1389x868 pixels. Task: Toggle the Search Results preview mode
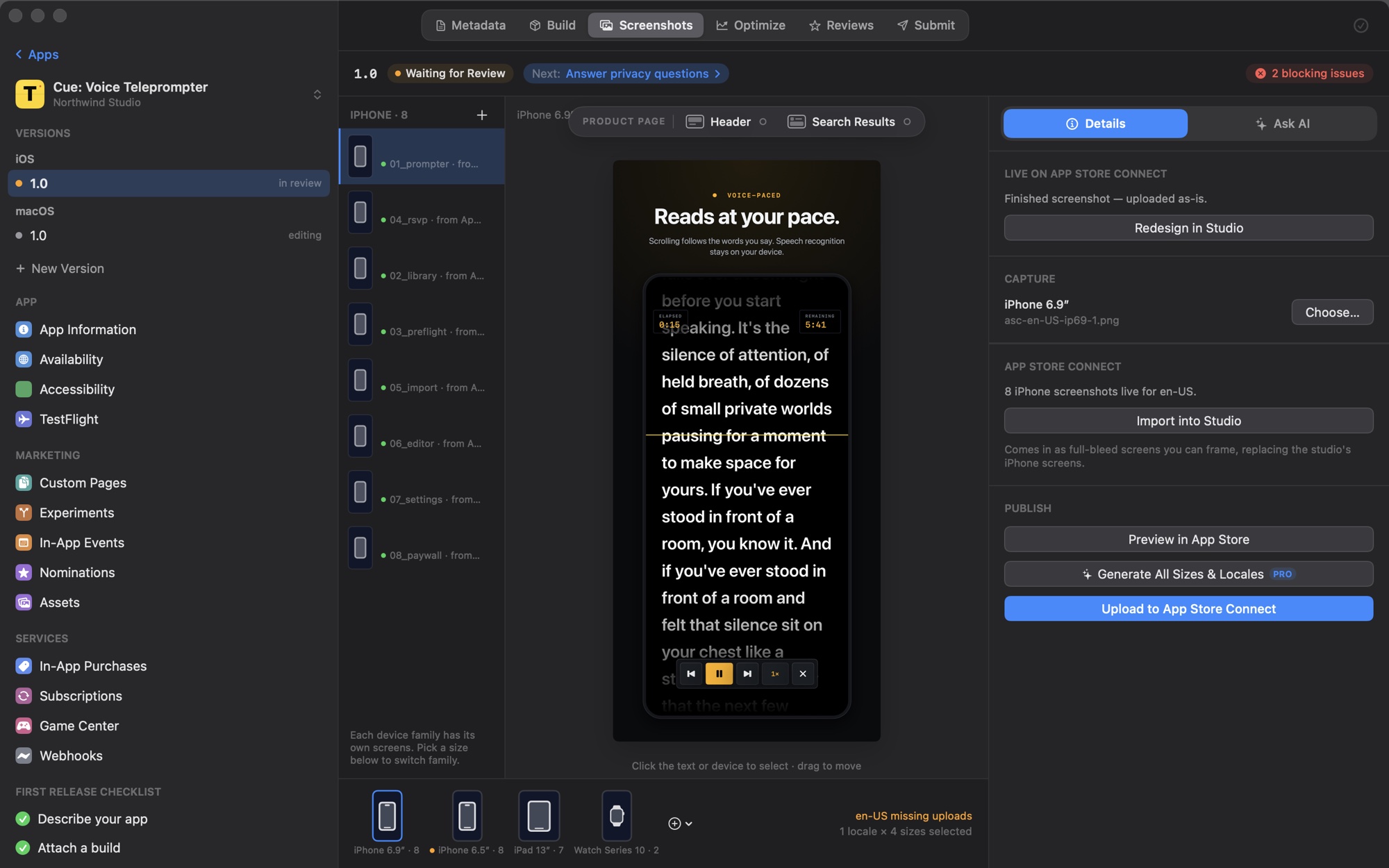851,122
